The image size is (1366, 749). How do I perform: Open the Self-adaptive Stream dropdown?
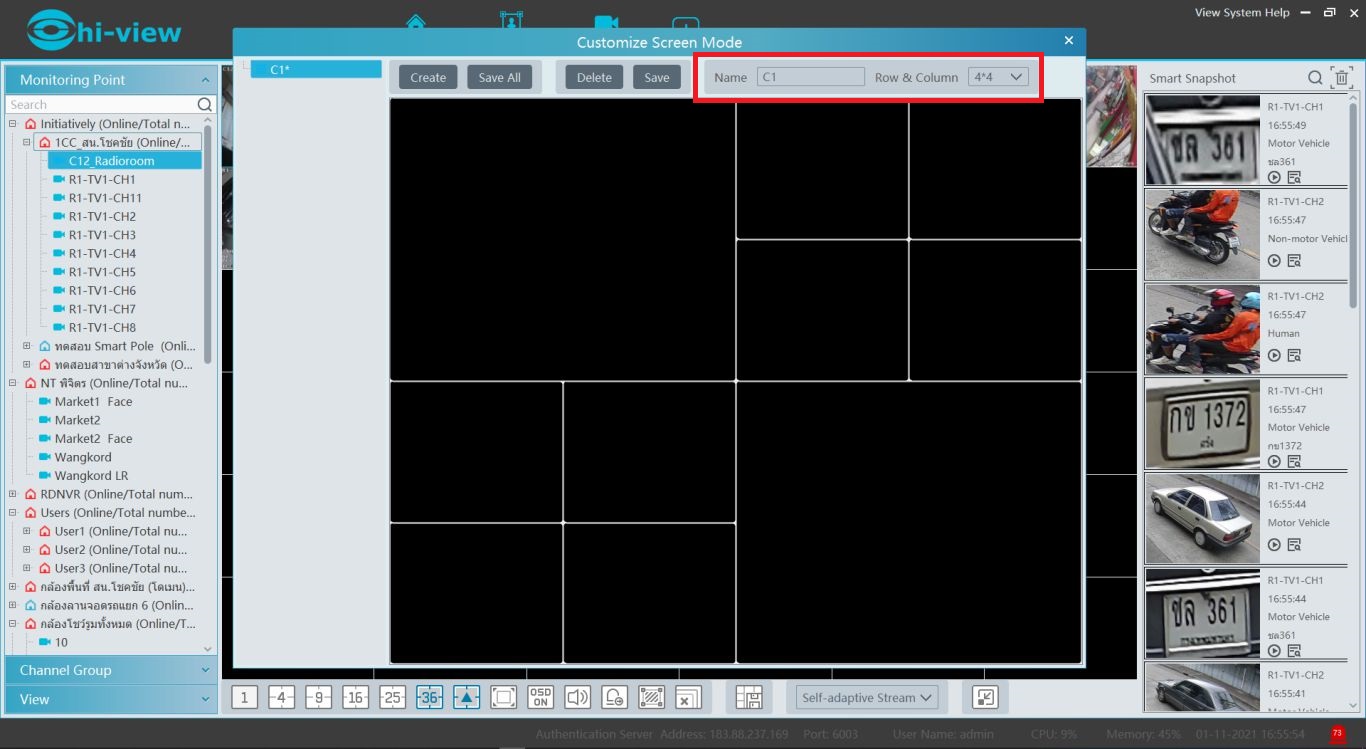pos(866,697)
